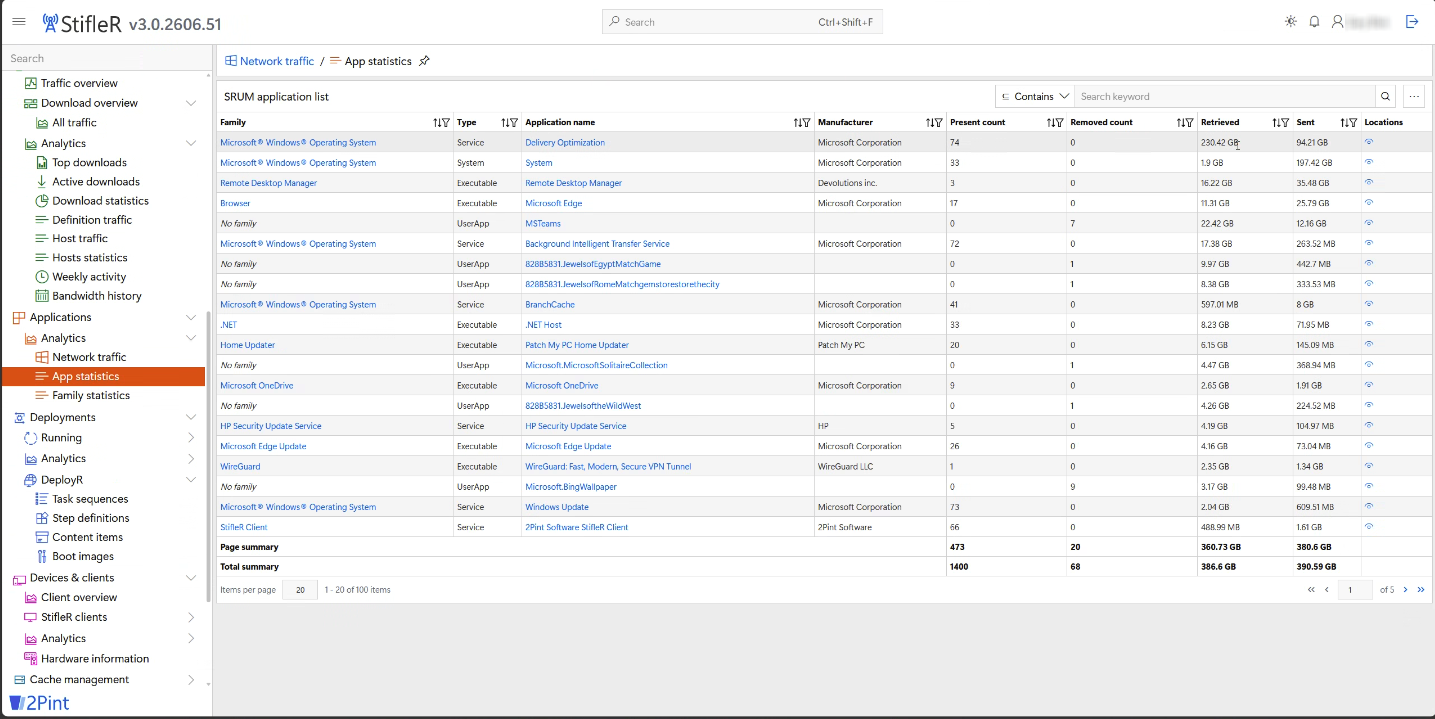This screenshot has width=1435, height=719.
Task: Click the Network traffic breadcrumb link
Action: 277,61
